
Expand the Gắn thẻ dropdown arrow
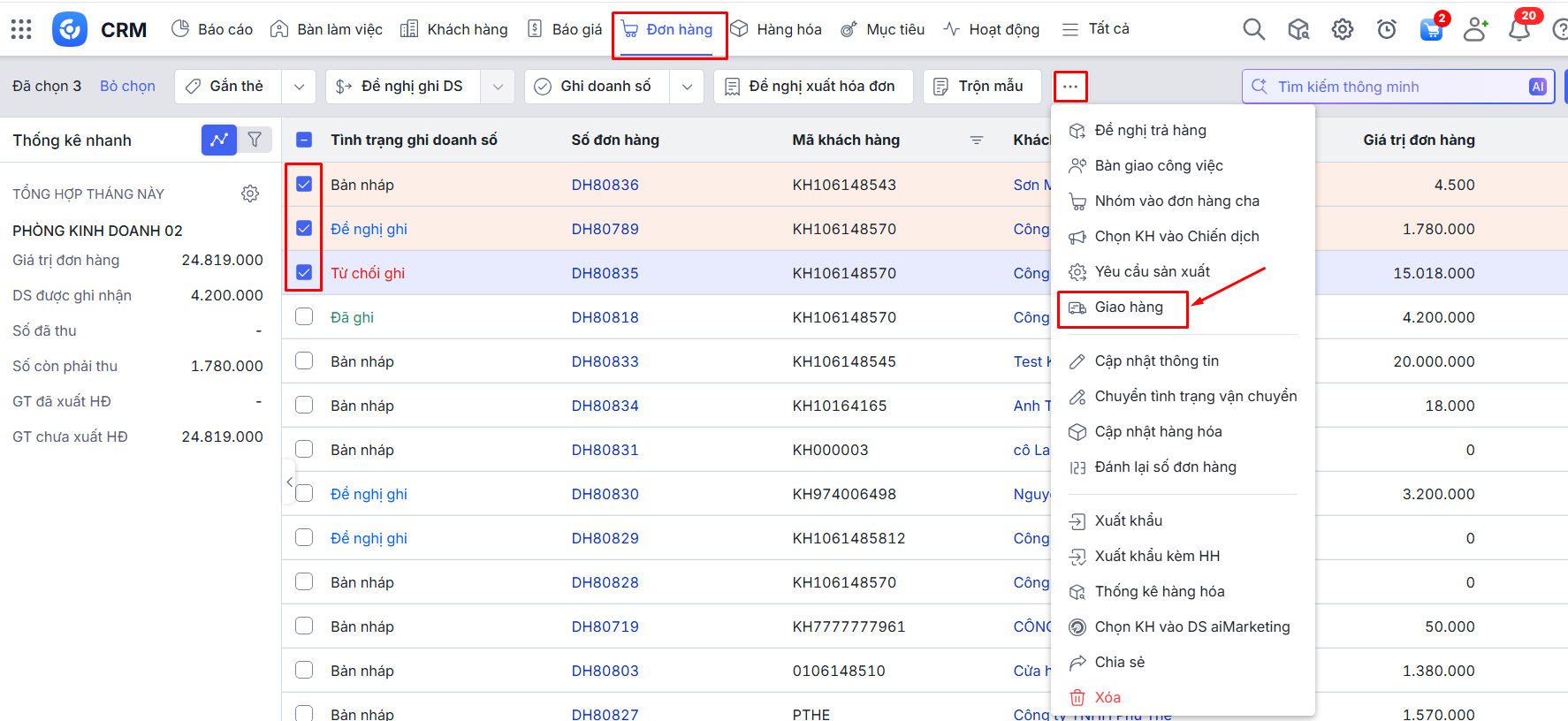[x=299, y=87]
